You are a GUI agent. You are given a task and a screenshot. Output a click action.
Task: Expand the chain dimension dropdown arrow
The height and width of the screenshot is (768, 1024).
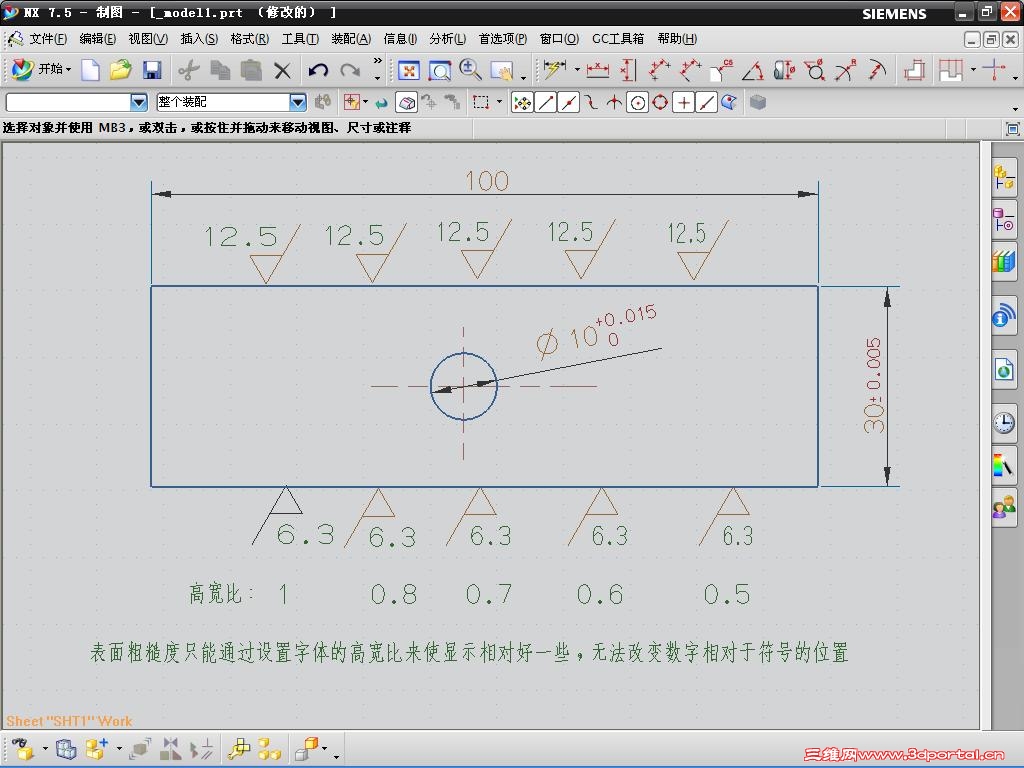[x=973, y=69]
